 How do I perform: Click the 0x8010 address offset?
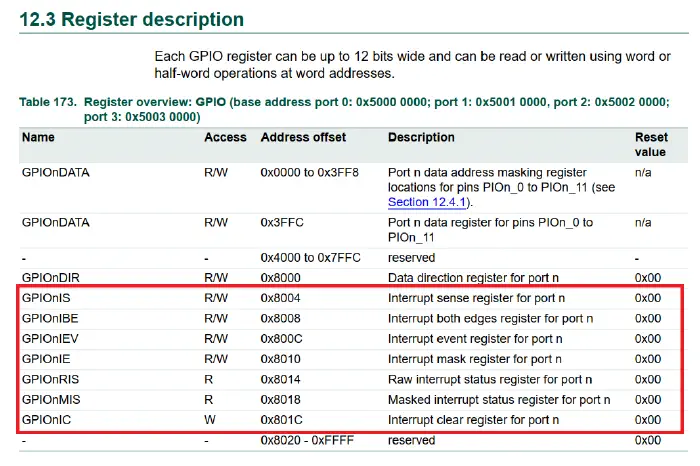click(x=280, y=359)
